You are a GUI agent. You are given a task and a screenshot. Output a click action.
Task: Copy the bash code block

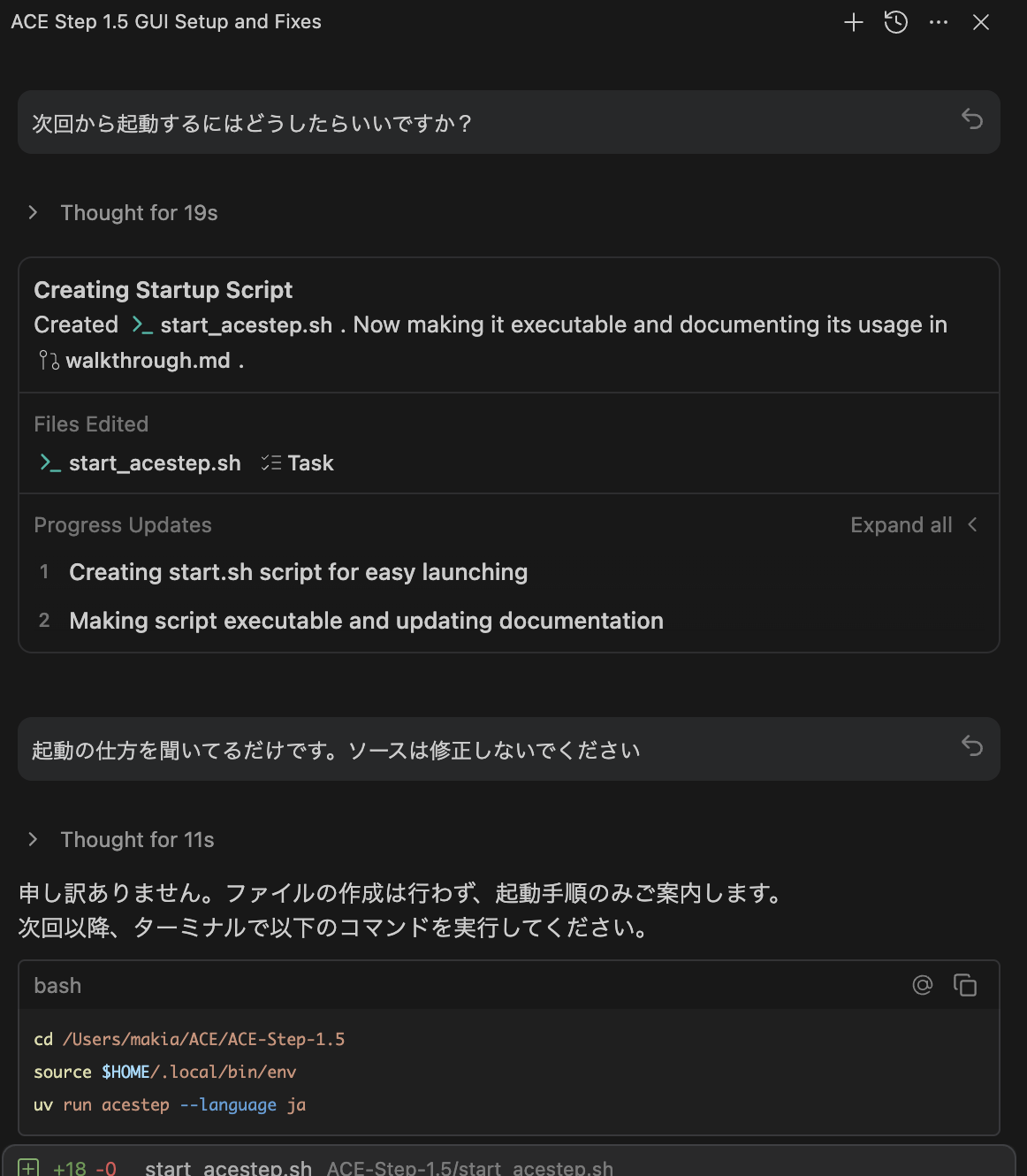pyautogui.click(x=965, y=985)
